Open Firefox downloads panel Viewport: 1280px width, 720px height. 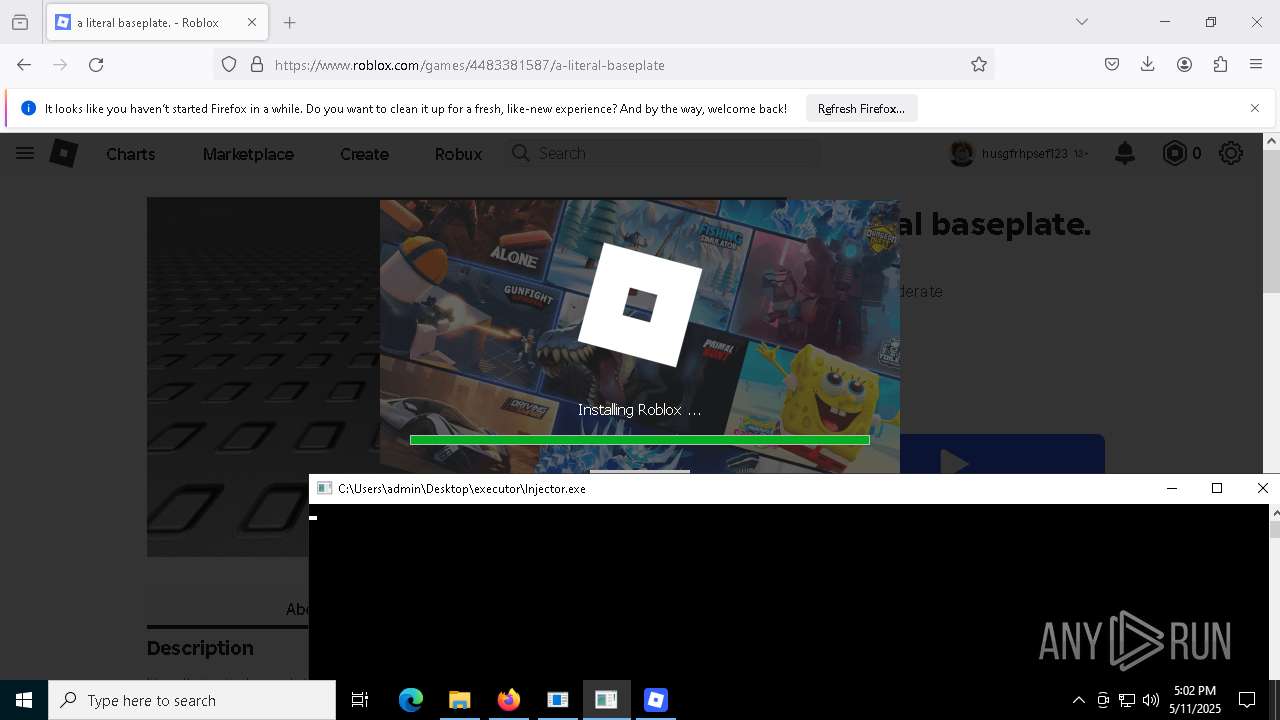tap(1148, 64)
